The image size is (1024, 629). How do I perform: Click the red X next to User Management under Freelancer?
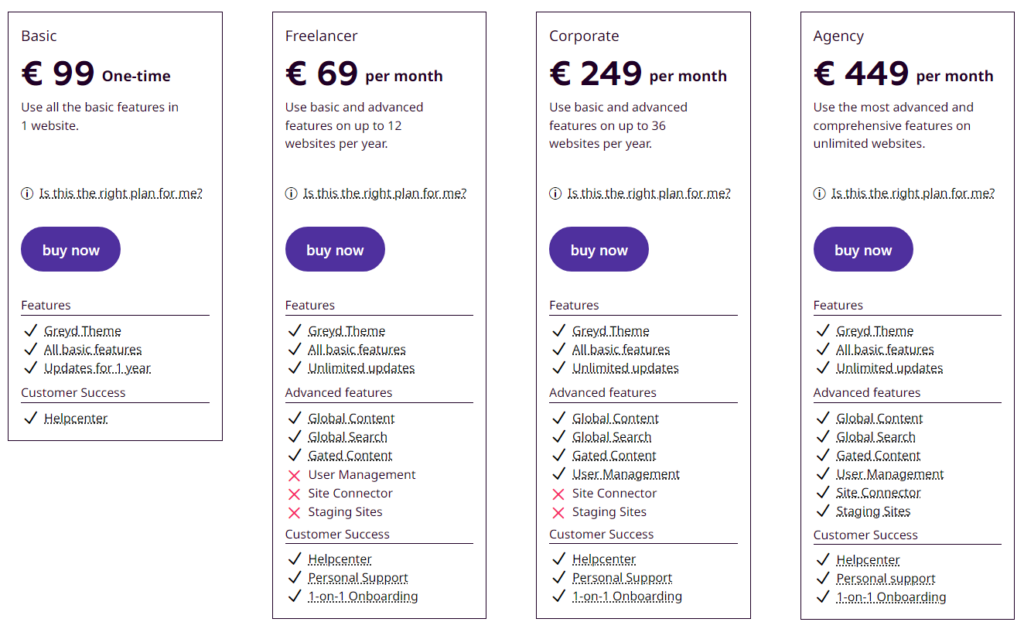tap(295, 474)
